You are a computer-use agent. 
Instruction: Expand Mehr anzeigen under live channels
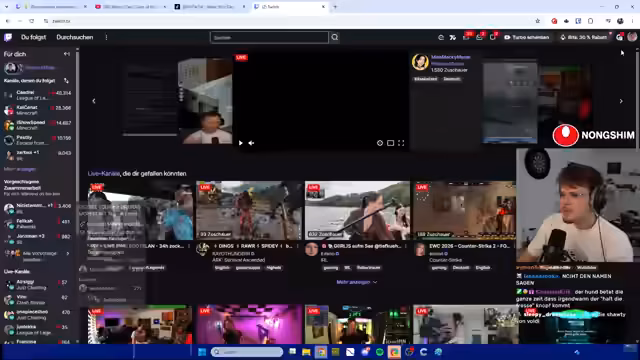(x=357, y=282)
